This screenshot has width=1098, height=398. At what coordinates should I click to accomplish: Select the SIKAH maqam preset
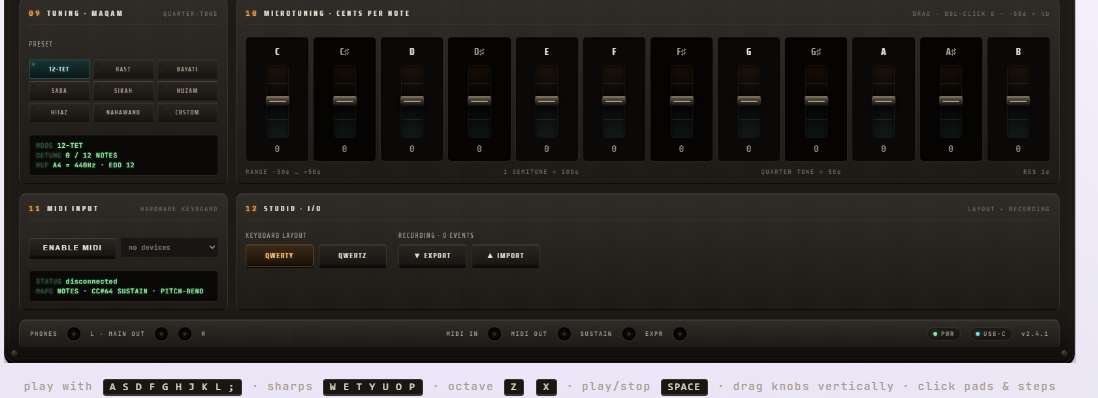pos(123,91)
